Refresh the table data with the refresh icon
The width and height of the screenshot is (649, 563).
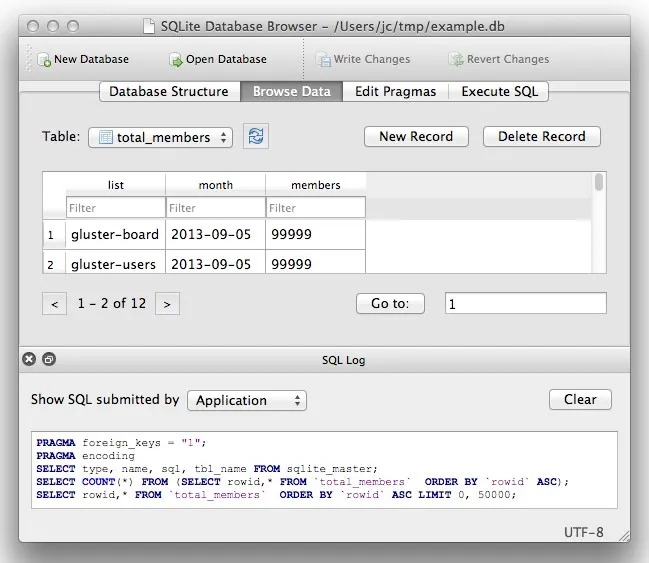tap(256, 137)
